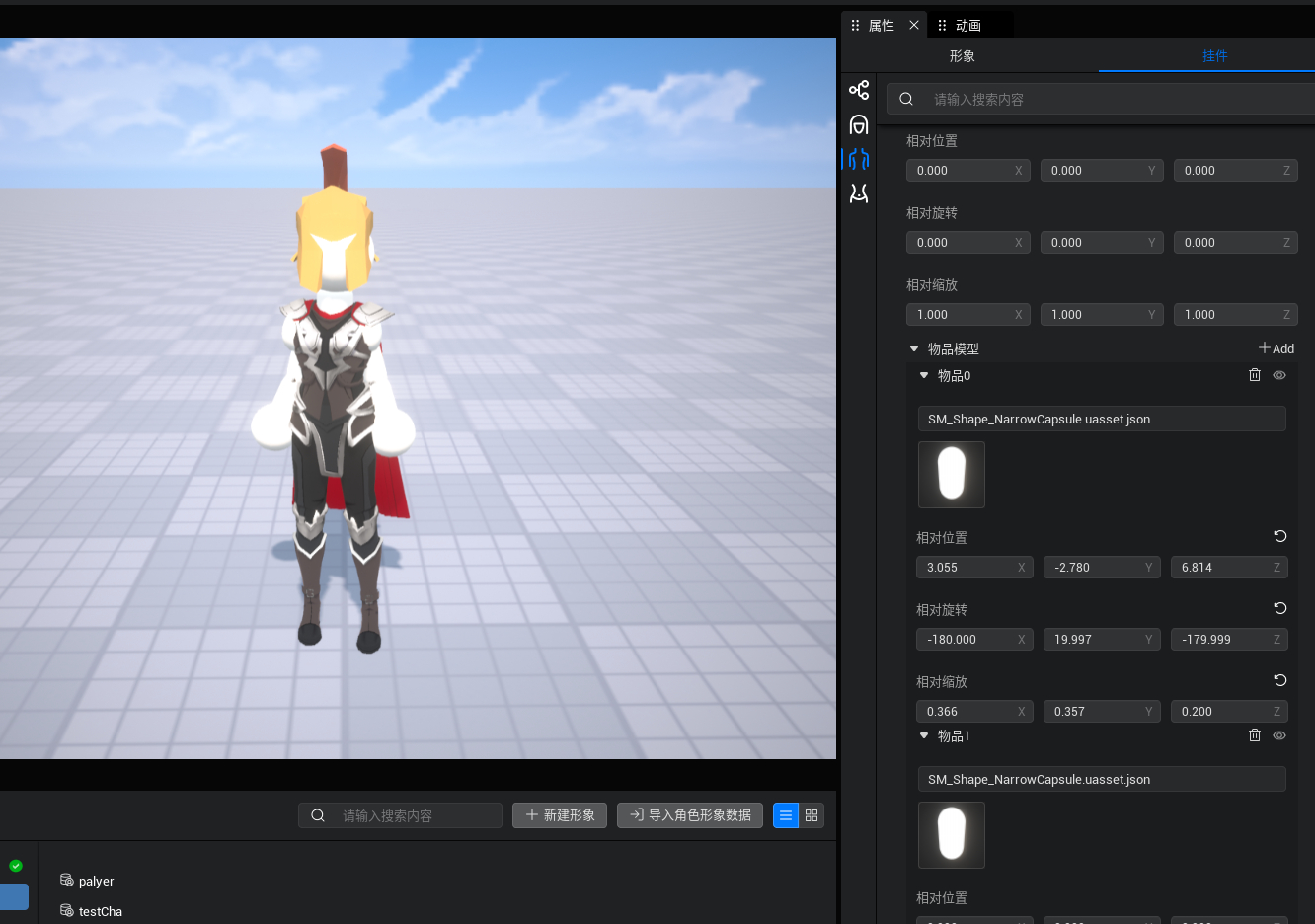
Task: Click the 物品0 capsule model thumbnail
Action: (x=952, y=475)
